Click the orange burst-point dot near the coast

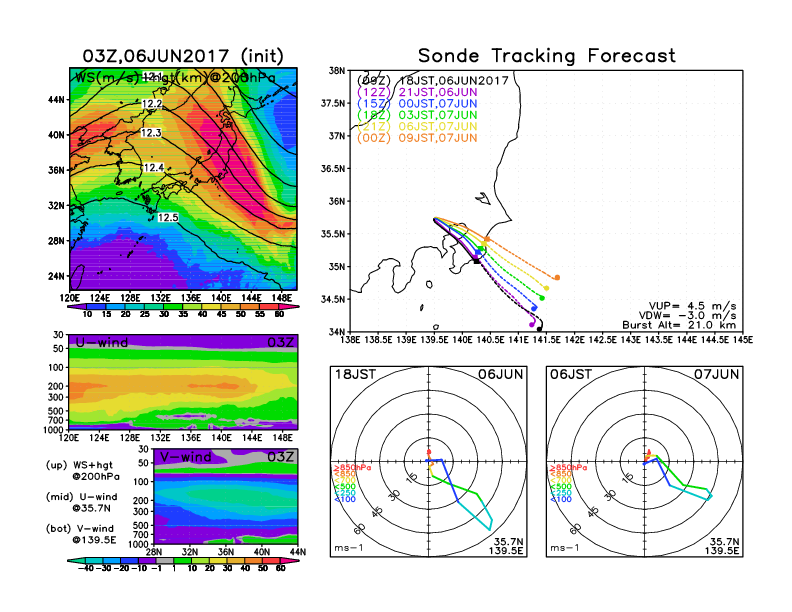click(487, 239)
